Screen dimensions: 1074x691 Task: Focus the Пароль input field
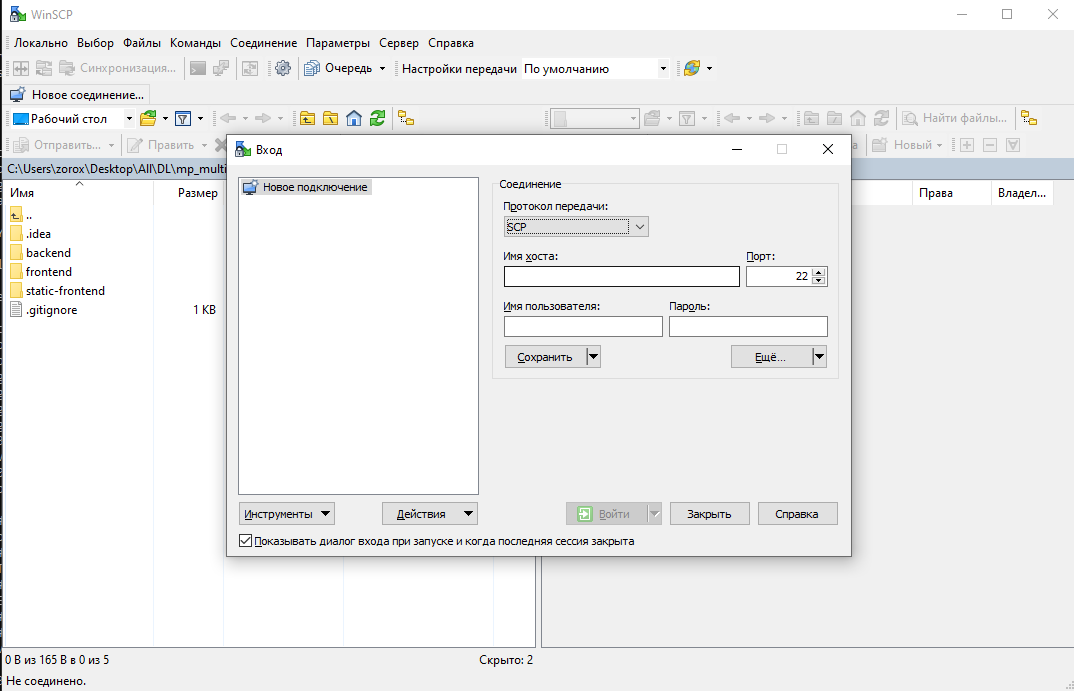click(x=748, y=326)
